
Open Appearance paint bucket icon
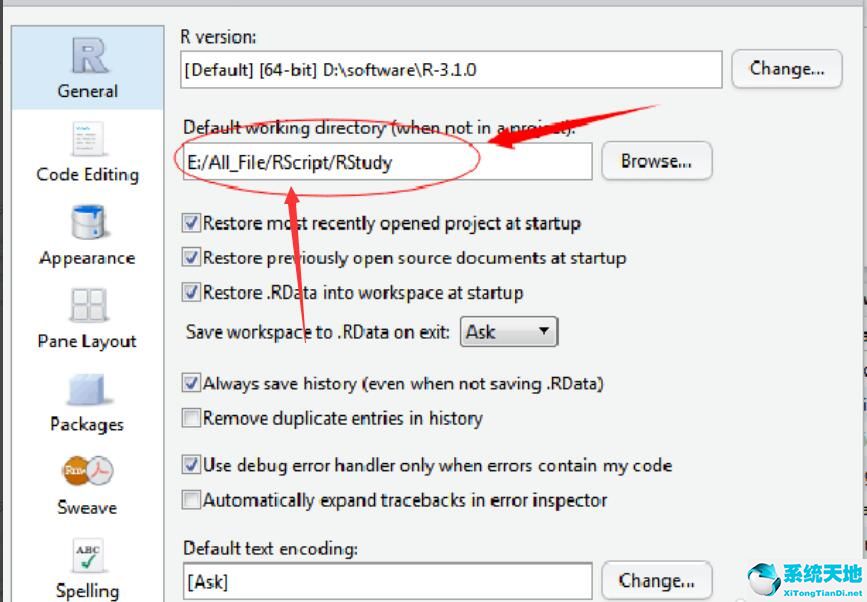(88, 222)
